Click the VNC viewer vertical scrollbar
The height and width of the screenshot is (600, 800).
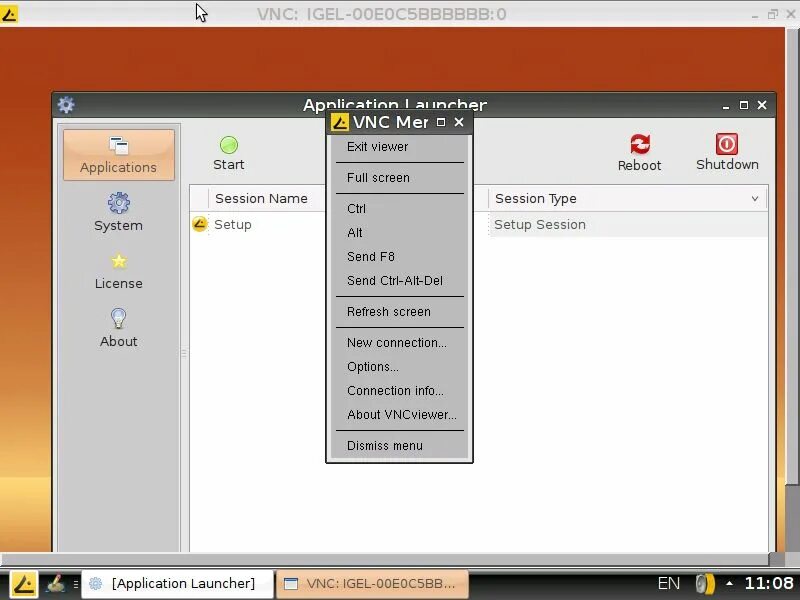coord(792,255)
